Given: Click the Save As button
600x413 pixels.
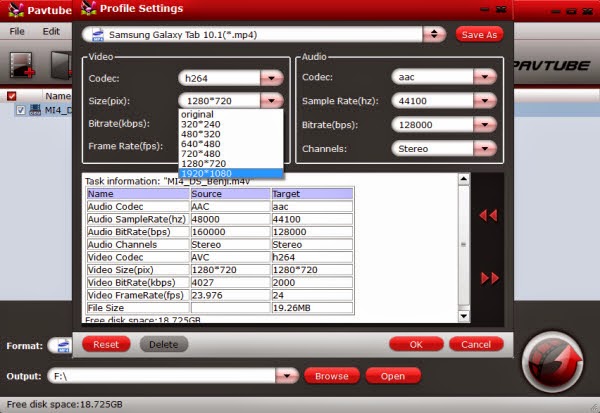Looking at the screenshot, I should click(x=479, y=35).
